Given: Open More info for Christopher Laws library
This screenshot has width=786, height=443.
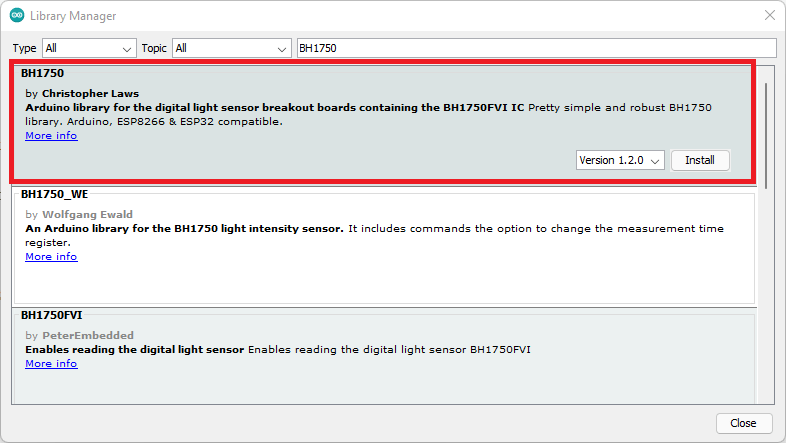Looking at the screenshot, I should pyautogui.click(x=51, y=136).
